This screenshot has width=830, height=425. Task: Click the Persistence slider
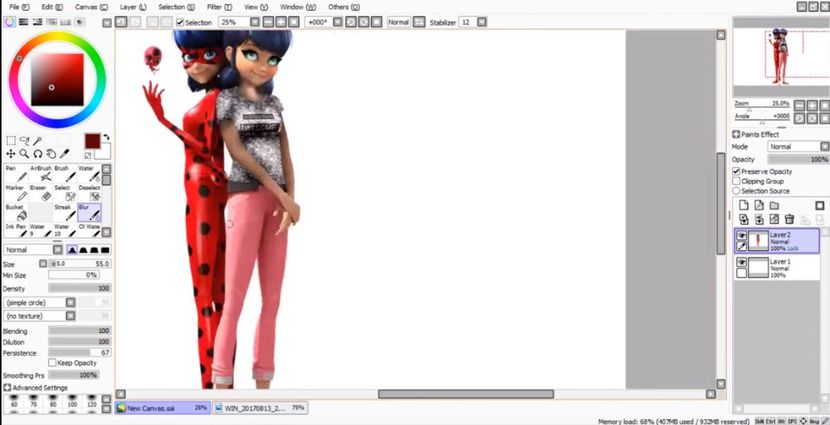79,352
